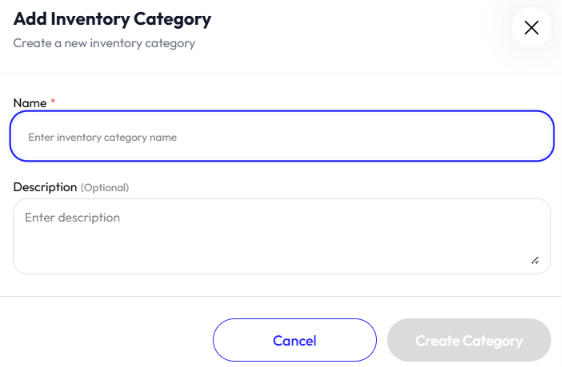Click the red required asterisk beside Name
The width and height of the screenshot is (562, 367).
click(x=53, y=101)
